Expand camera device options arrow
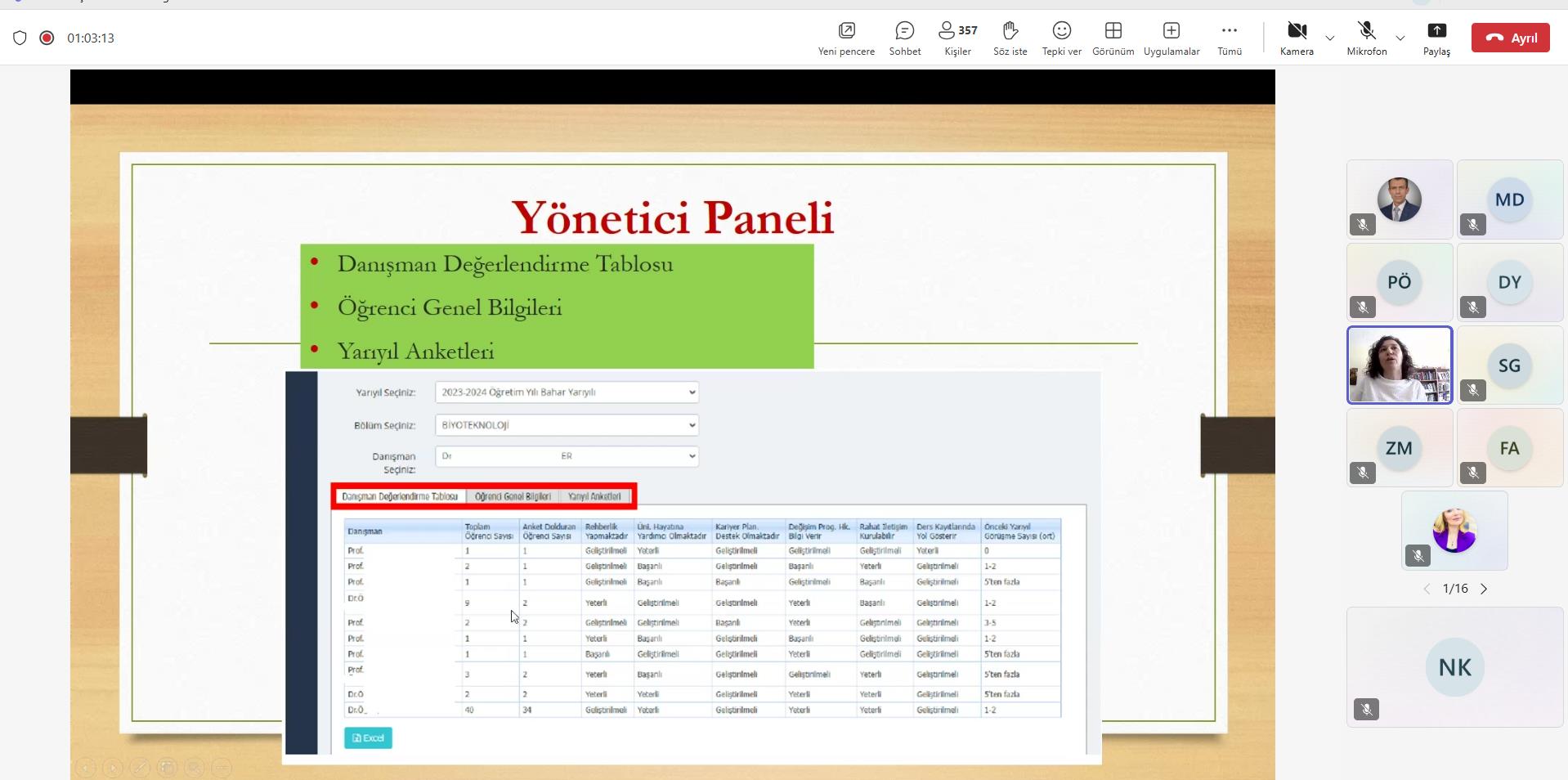Viewport: 1568px width, 780px height. (1329, 38)
